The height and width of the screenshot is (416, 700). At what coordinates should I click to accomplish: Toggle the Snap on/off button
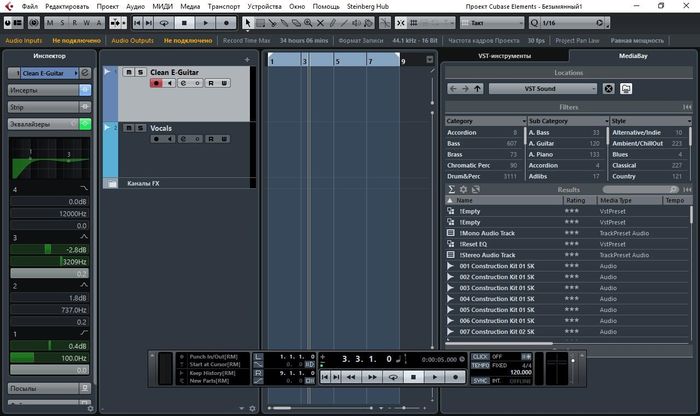click(401, 23)
